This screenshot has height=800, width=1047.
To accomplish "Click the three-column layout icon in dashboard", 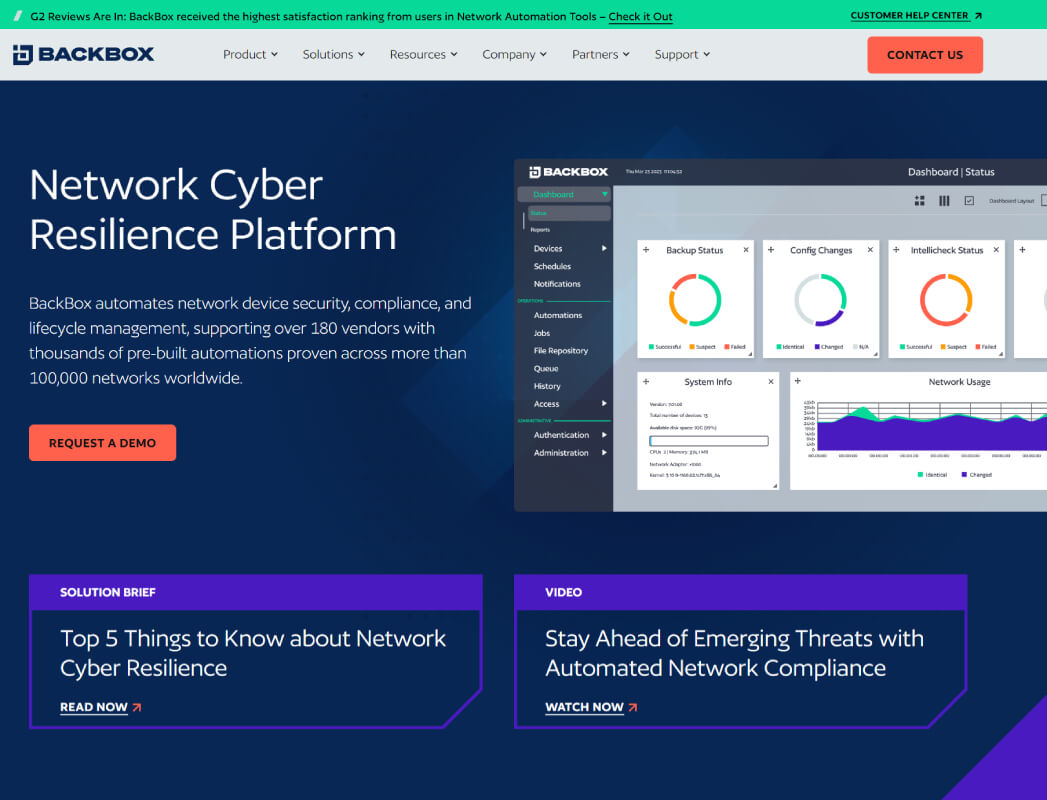I will tap(944, 201).
